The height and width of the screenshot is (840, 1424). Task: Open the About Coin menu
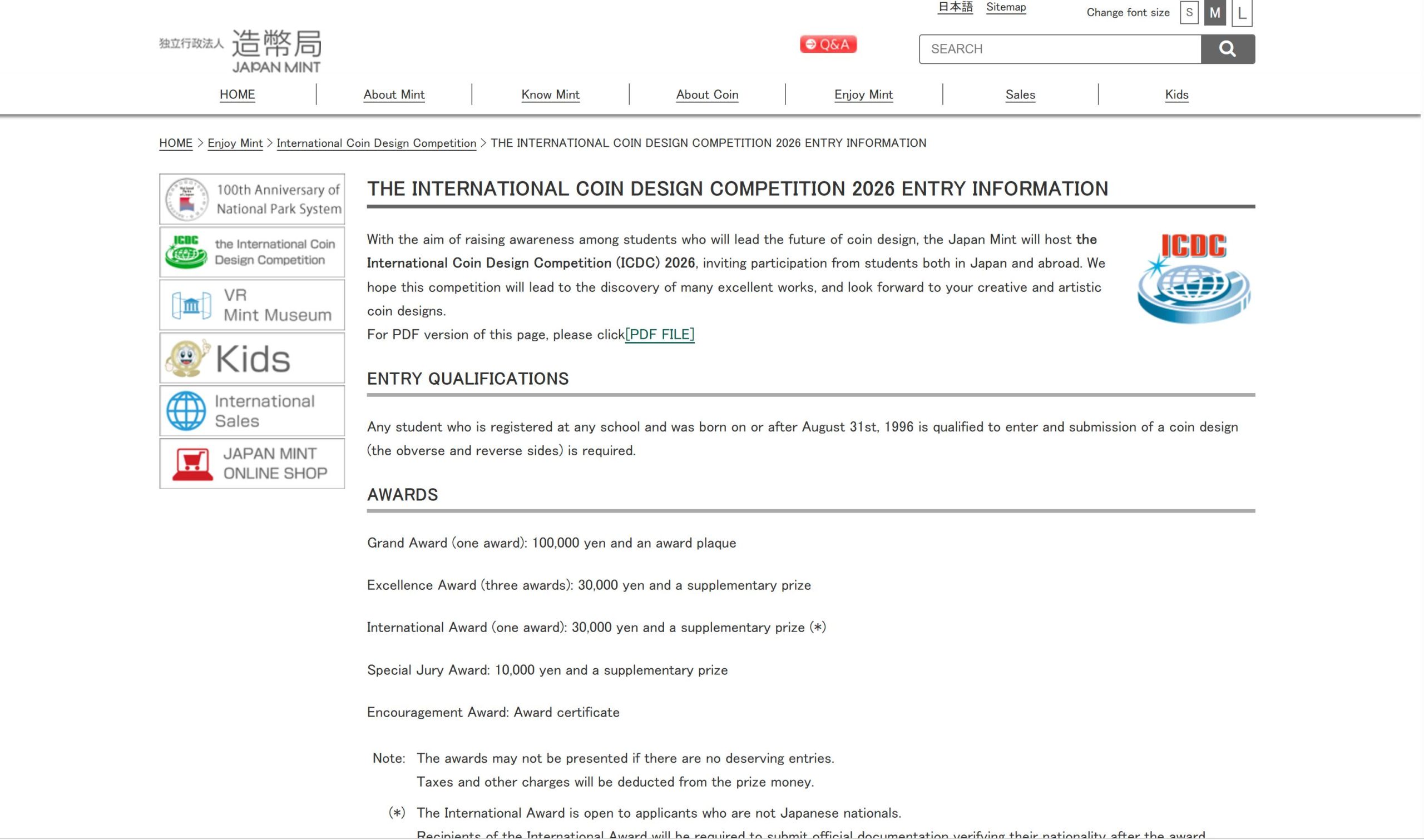tap(707, 95)
